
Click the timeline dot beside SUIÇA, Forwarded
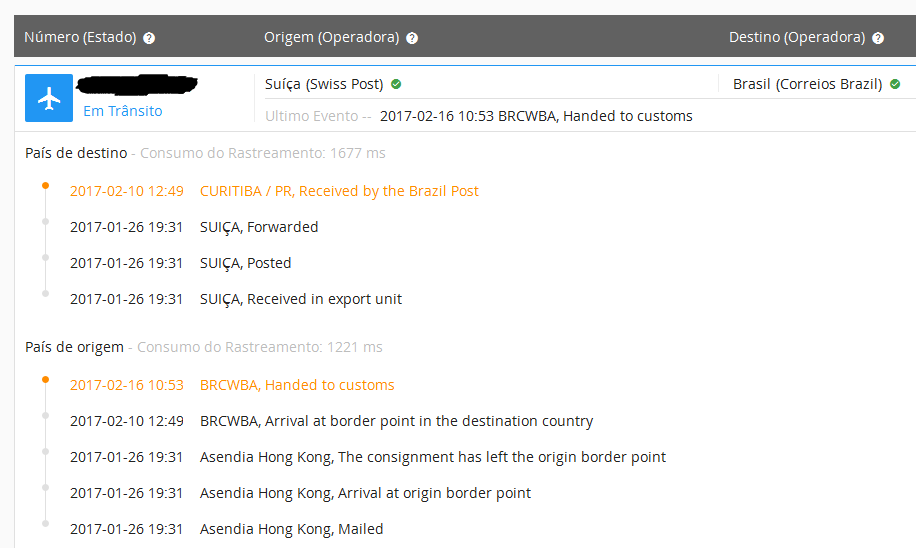45,221
